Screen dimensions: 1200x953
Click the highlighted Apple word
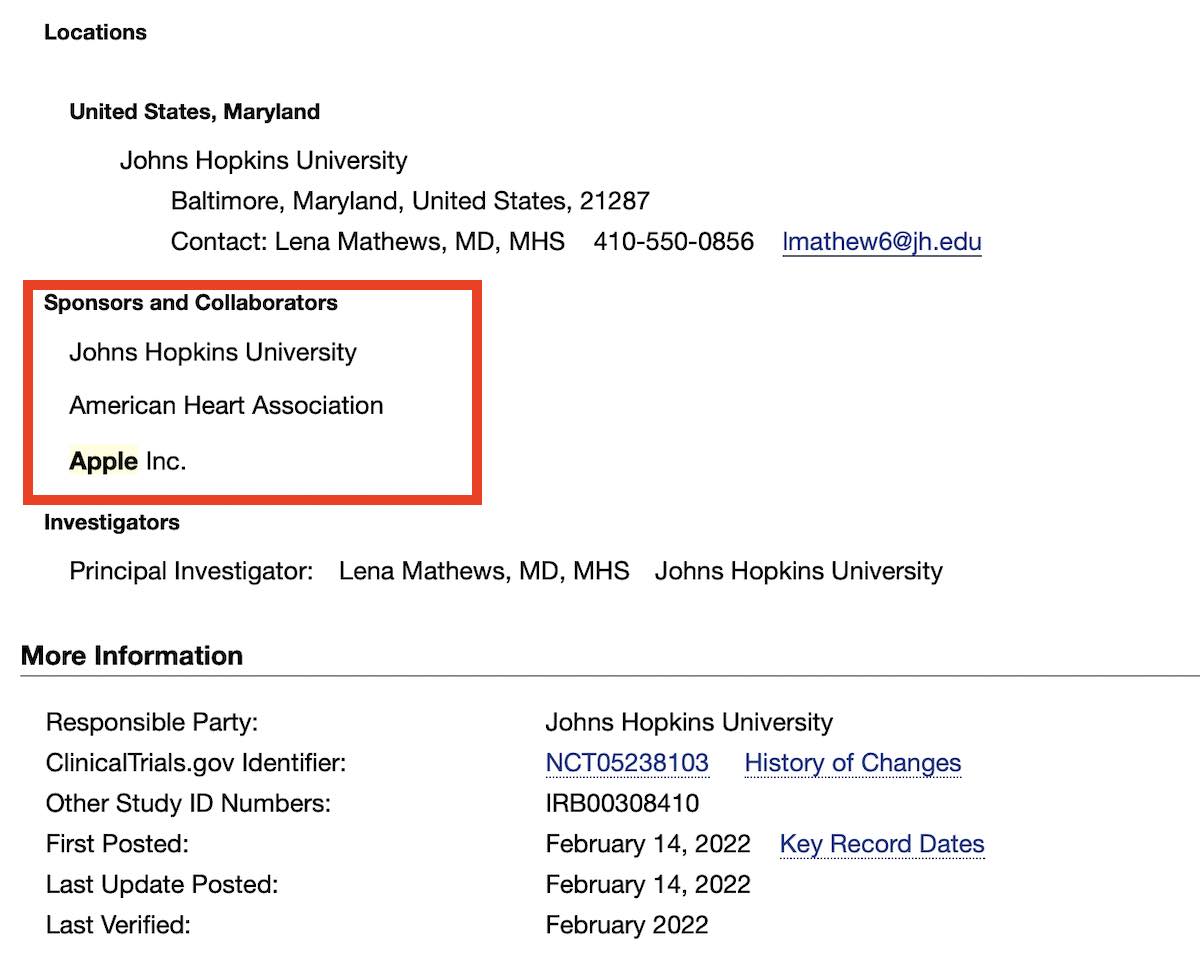tap(103, 461)
